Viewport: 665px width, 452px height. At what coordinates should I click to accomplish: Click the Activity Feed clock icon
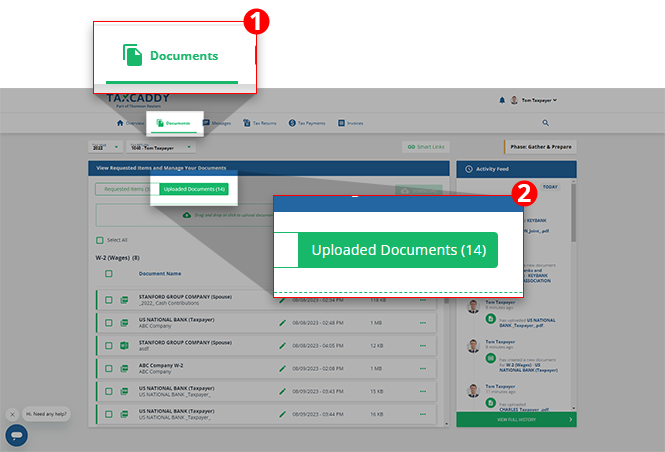[469, 169]
